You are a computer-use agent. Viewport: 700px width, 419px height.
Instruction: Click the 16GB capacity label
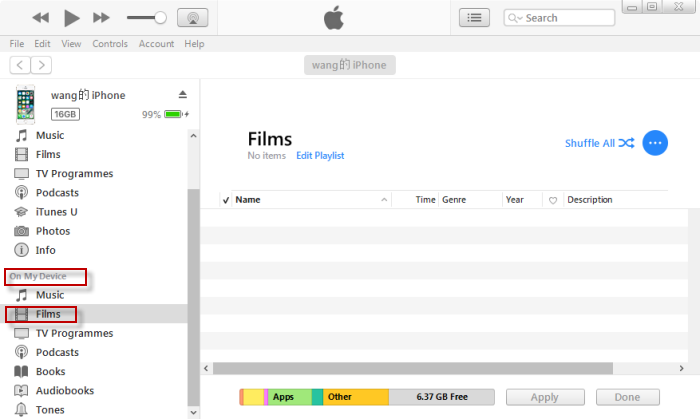tap(65, 114)
